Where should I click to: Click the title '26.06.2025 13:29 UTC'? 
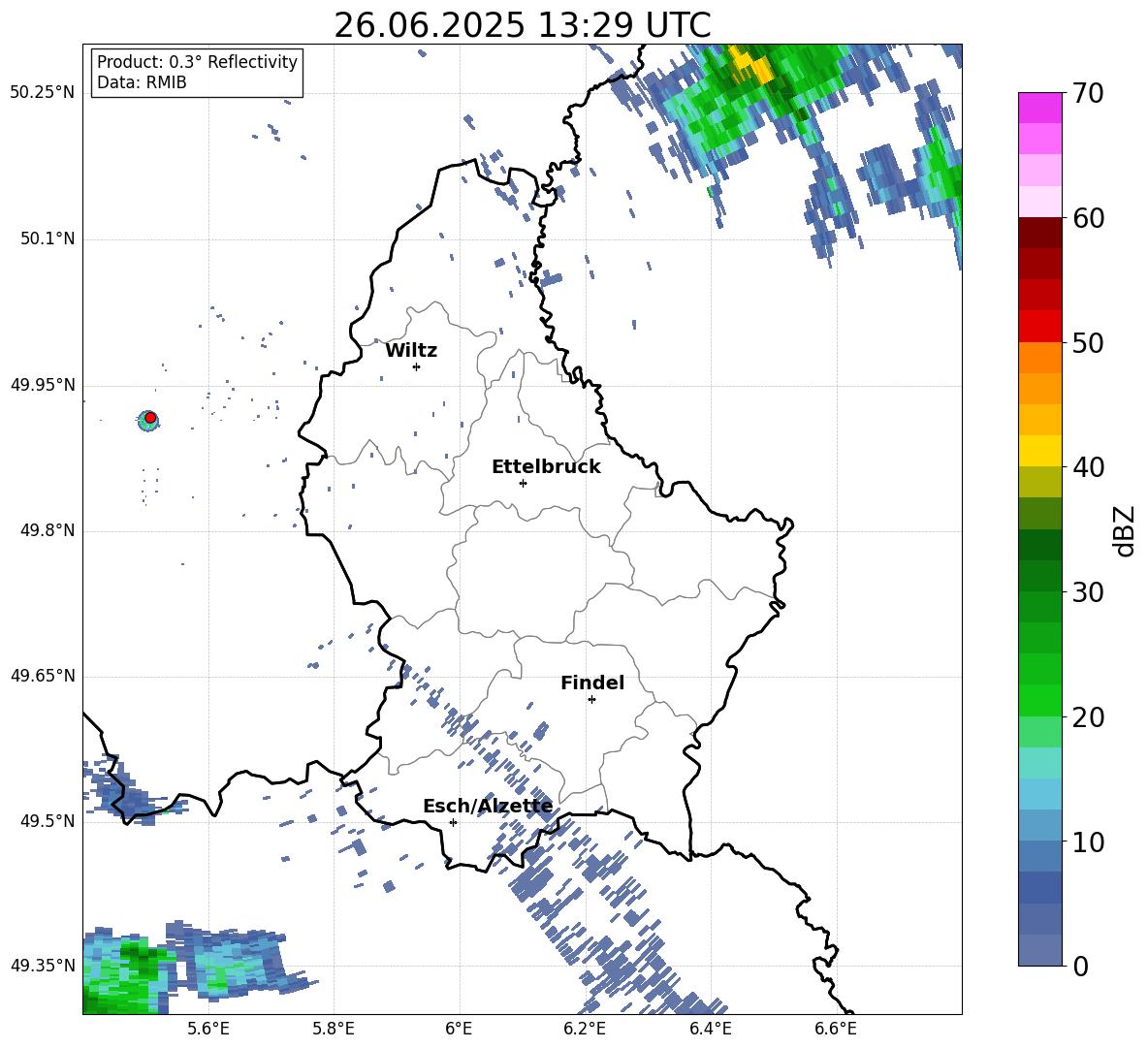click(x=522, y=25)
